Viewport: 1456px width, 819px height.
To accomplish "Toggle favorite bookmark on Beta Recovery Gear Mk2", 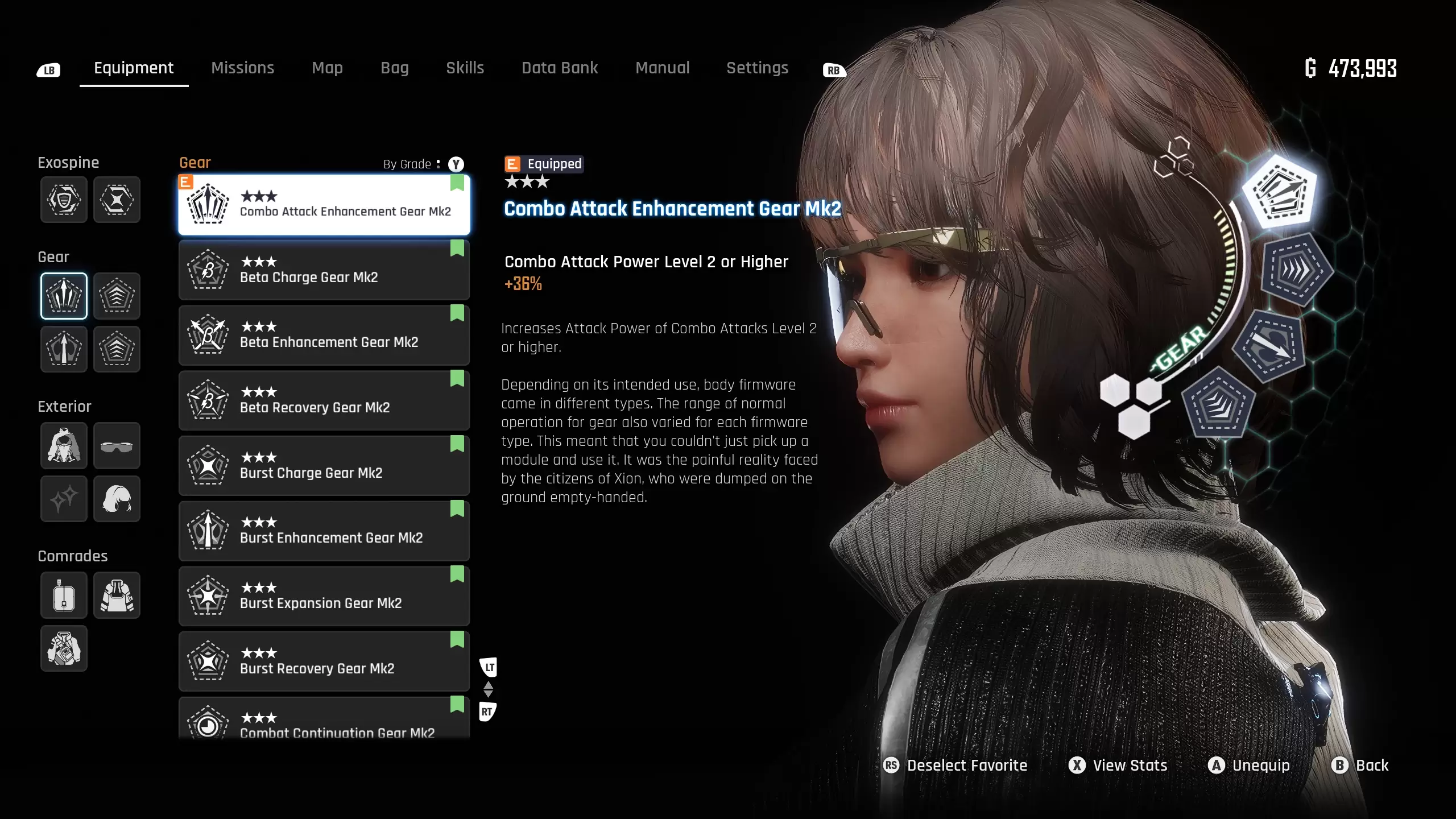I will (457, 378).
